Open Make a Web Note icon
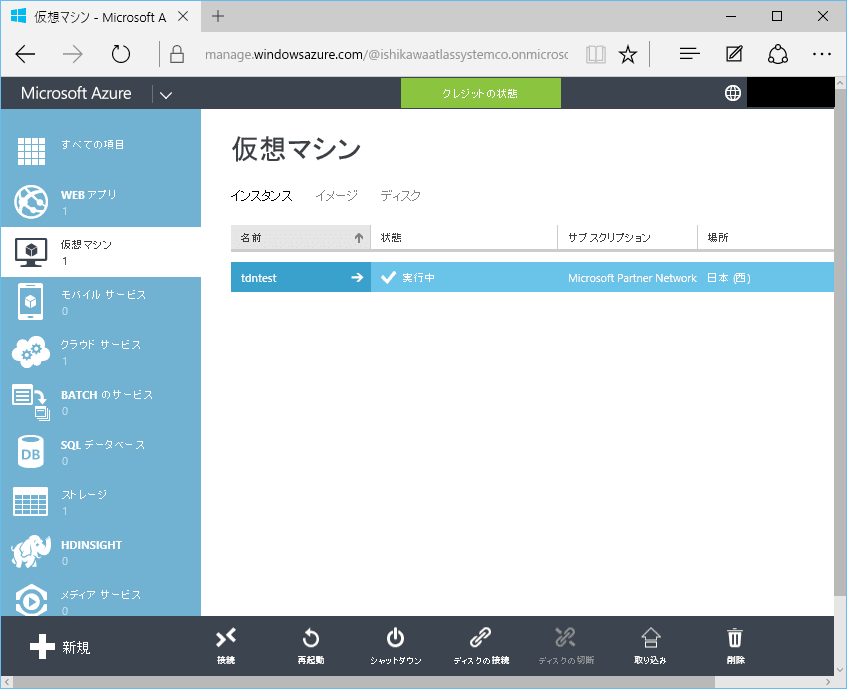The image size is (847, 689). click(x=734, y=54)
